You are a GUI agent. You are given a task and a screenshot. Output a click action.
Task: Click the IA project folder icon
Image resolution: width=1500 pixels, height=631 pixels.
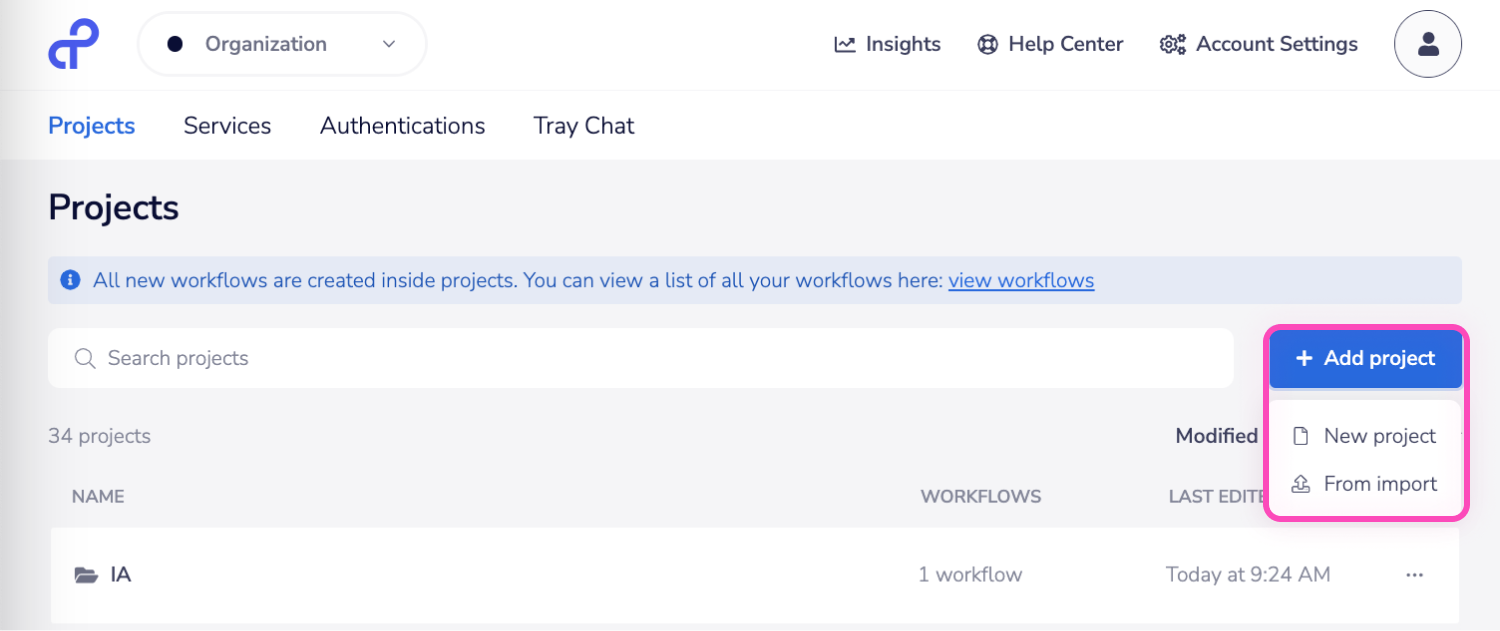coord(87,575)
